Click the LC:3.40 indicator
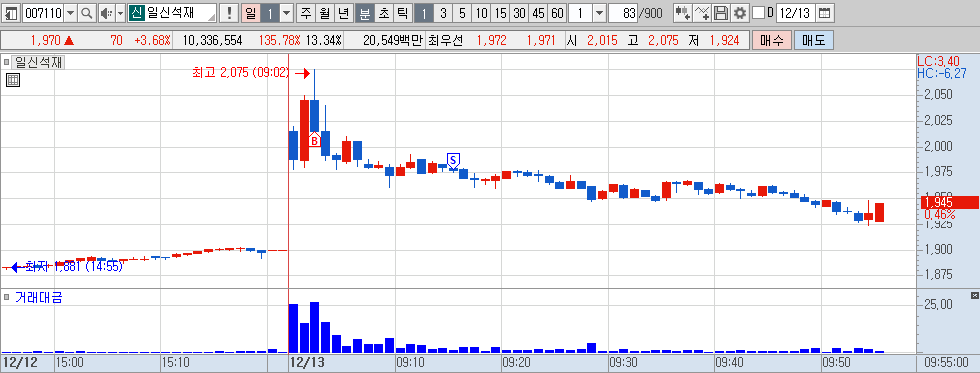The height and width of the screenshot is (373, 980). [938, 61]
